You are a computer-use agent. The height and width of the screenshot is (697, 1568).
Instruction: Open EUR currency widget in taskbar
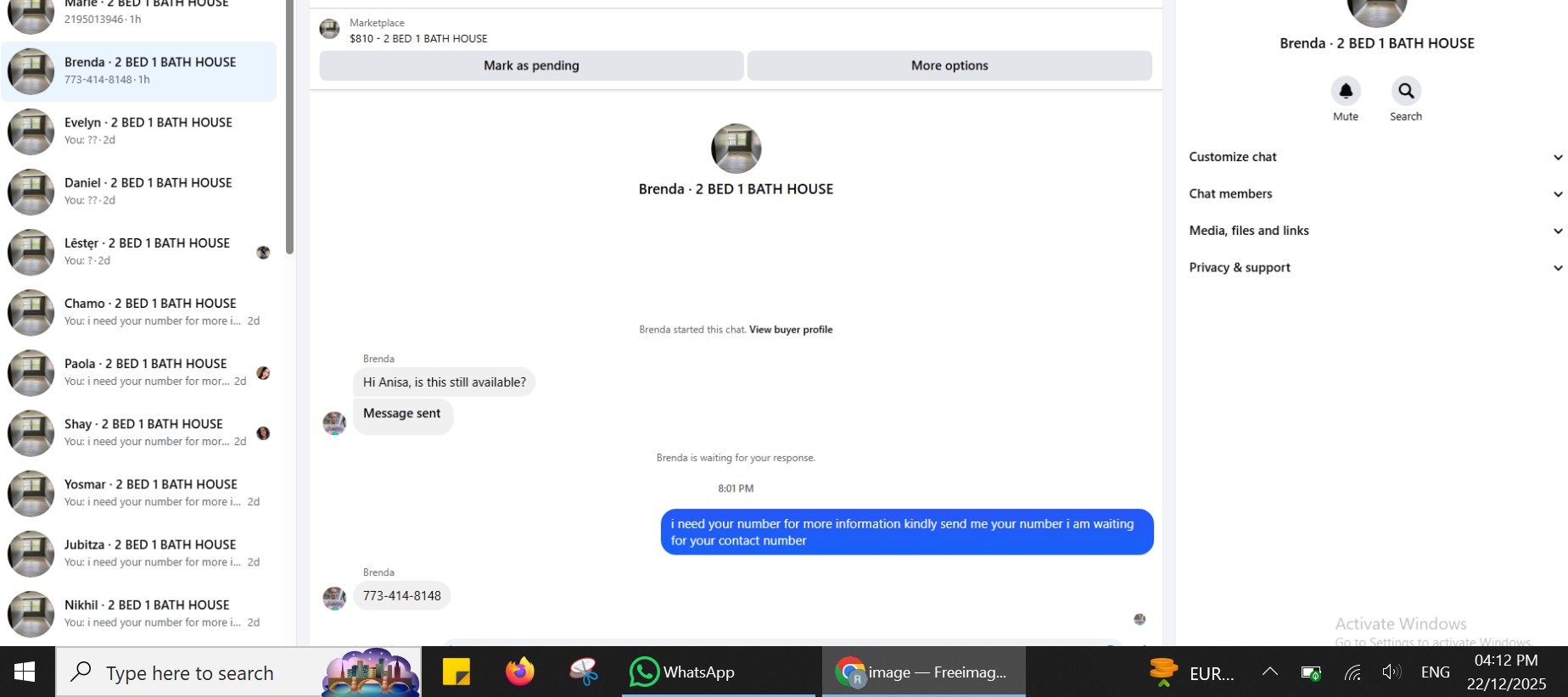pyautogui.click(x=1192, y=672)
